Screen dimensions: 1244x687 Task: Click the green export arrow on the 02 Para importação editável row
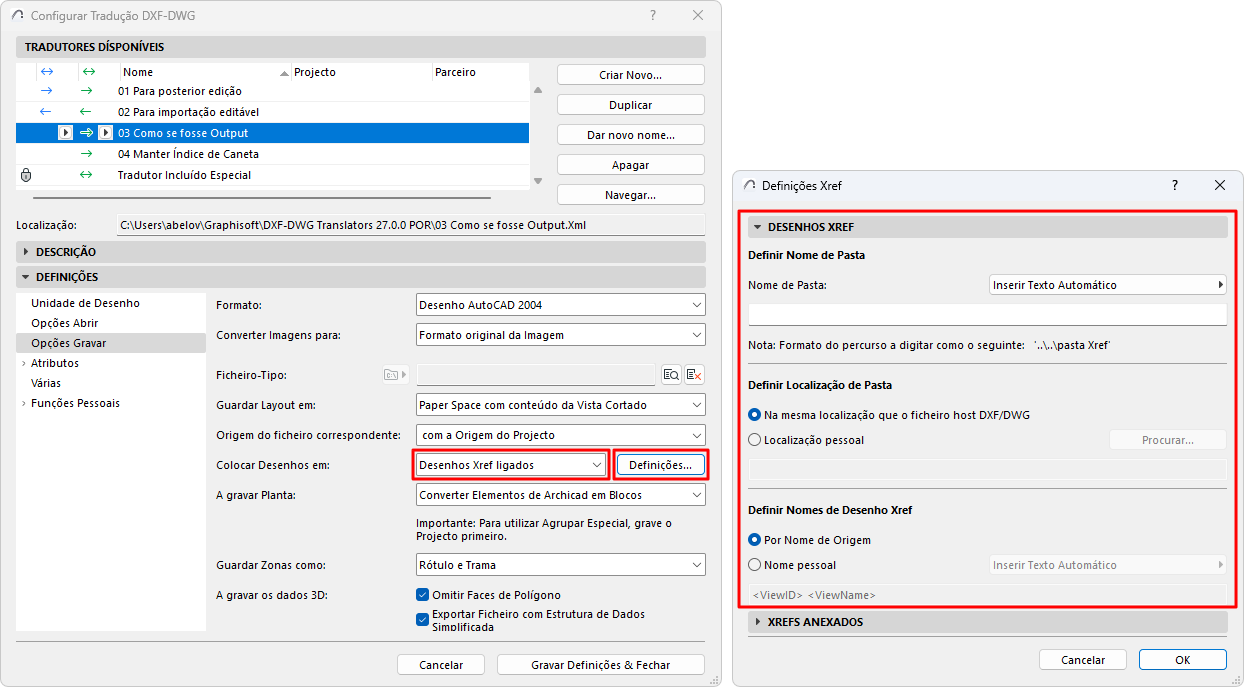point(86,112)
